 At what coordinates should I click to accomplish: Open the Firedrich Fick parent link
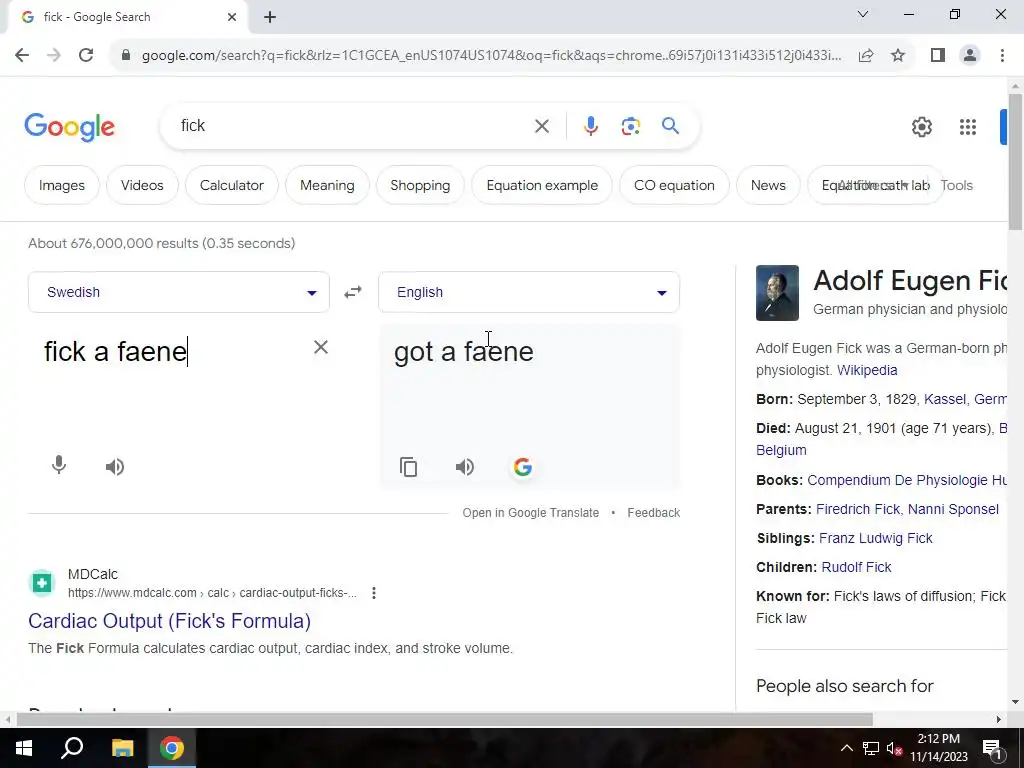tap(857, 509)
